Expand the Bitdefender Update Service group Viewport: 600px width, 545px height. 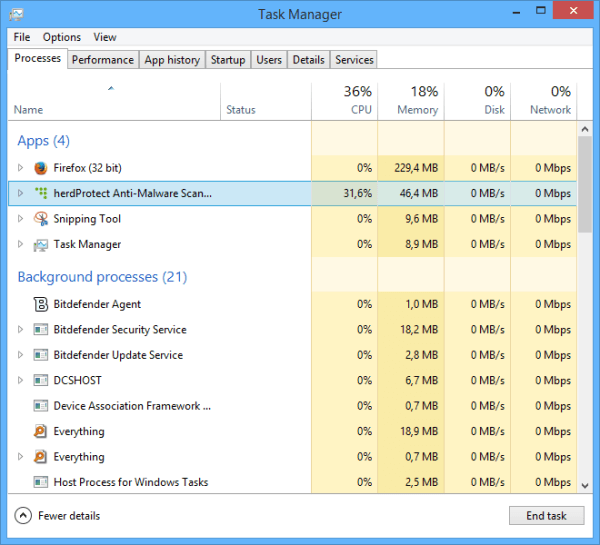[20, 355]
